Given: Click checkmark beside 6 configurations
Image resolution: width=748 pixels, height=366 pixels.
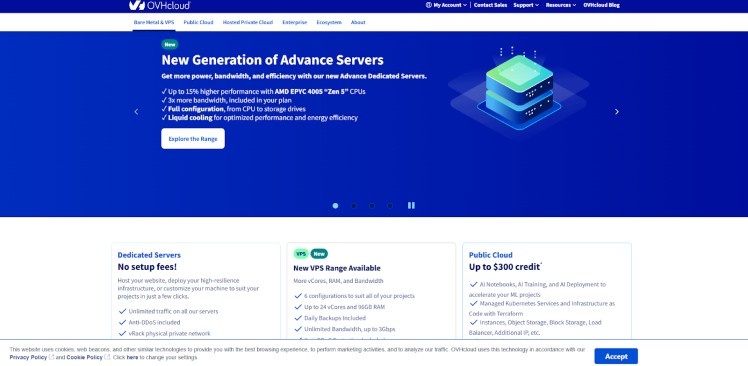Looking at the screenshot, I should tap(298, 296).
